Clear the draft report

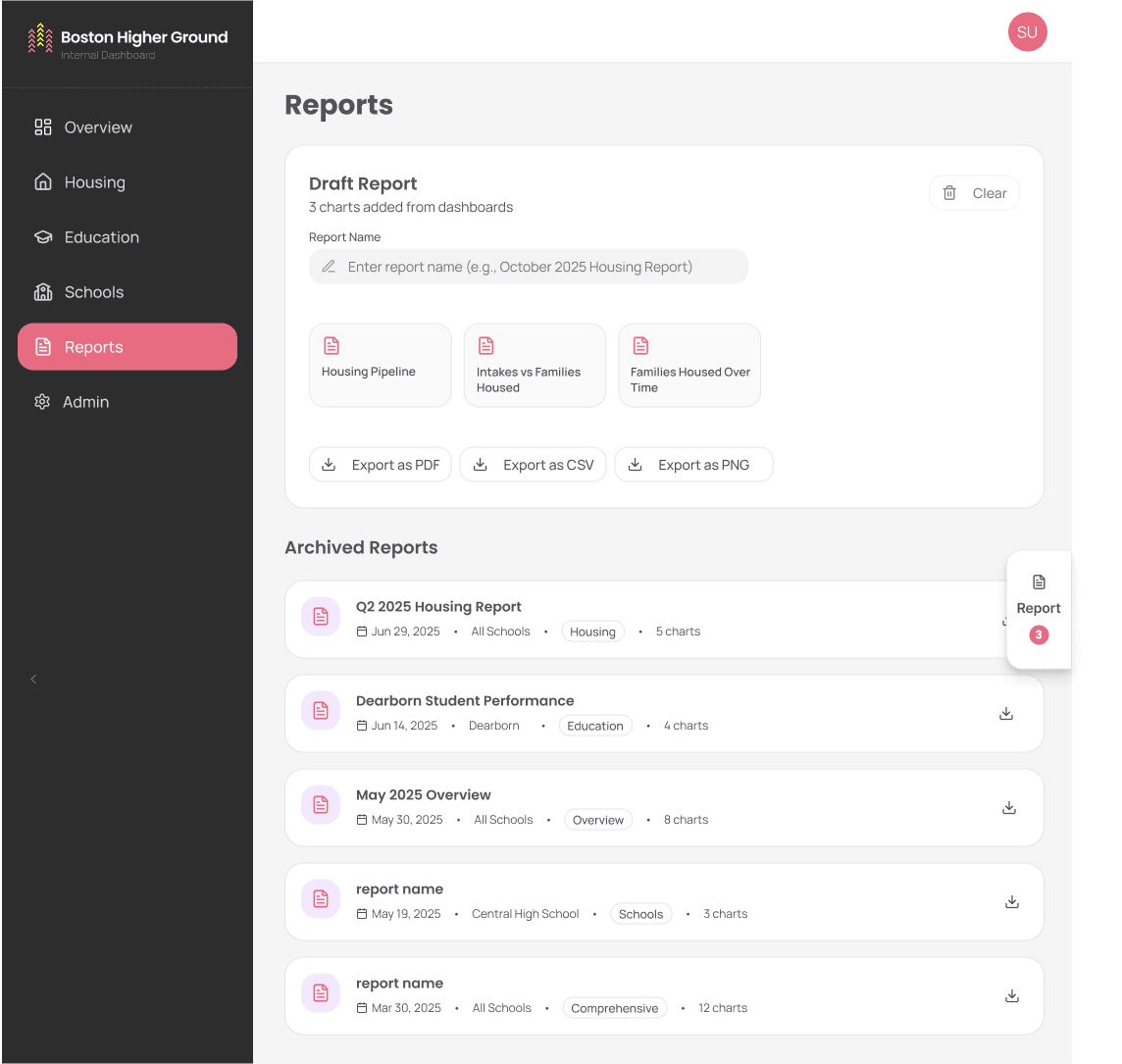tap(974, 193)
